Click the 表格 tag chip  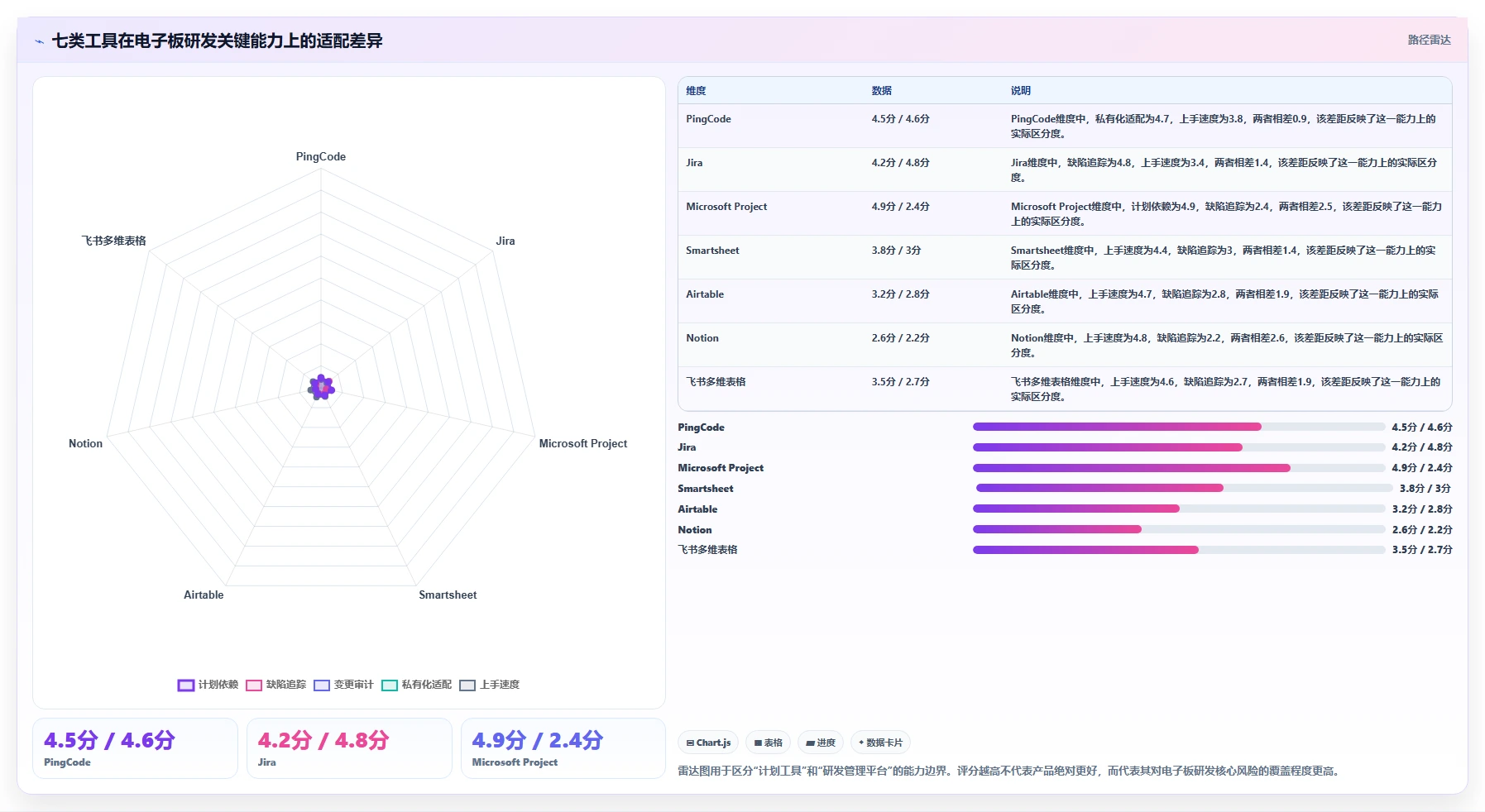pyautogui.click(x=769, y=743)
